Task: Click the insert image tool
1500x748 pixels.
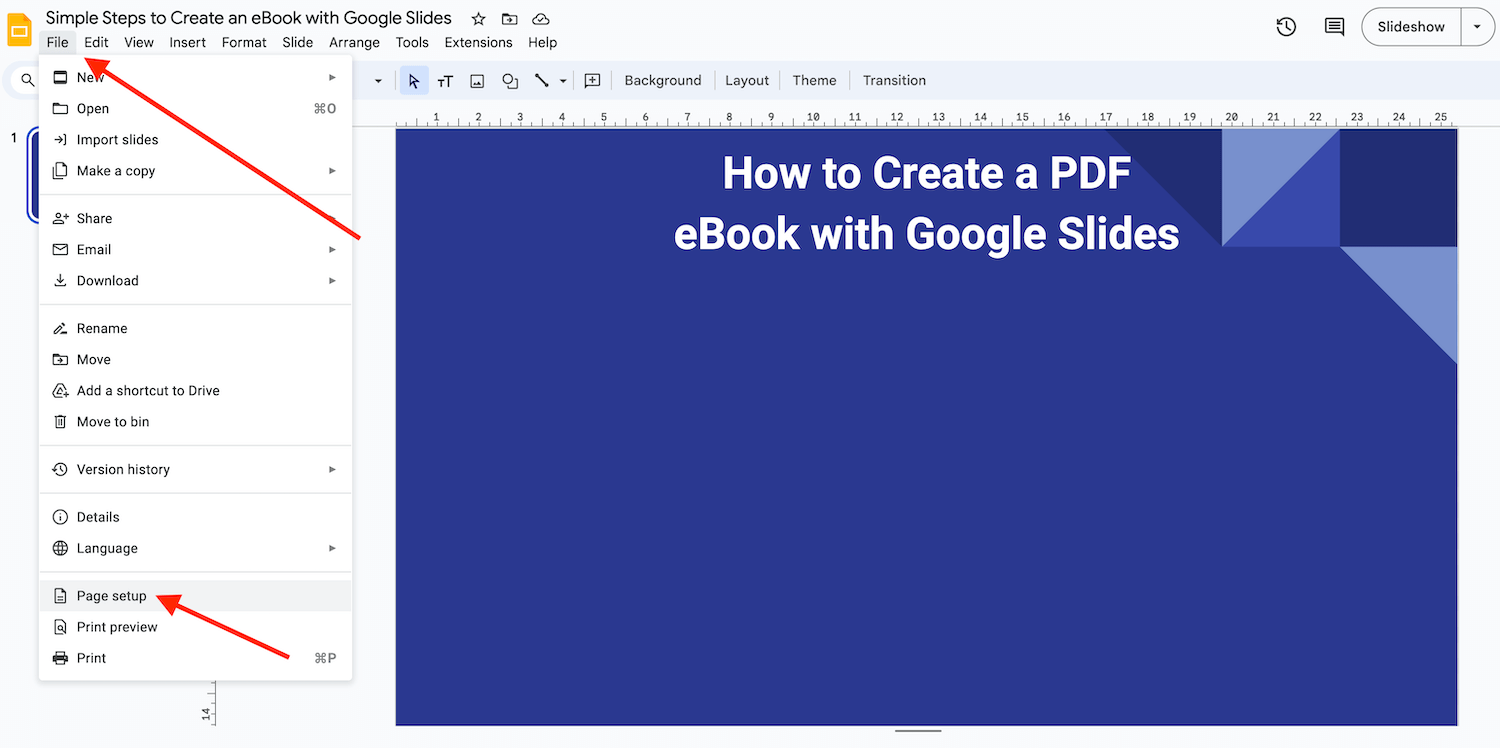Action: click(x=478, y=81)
